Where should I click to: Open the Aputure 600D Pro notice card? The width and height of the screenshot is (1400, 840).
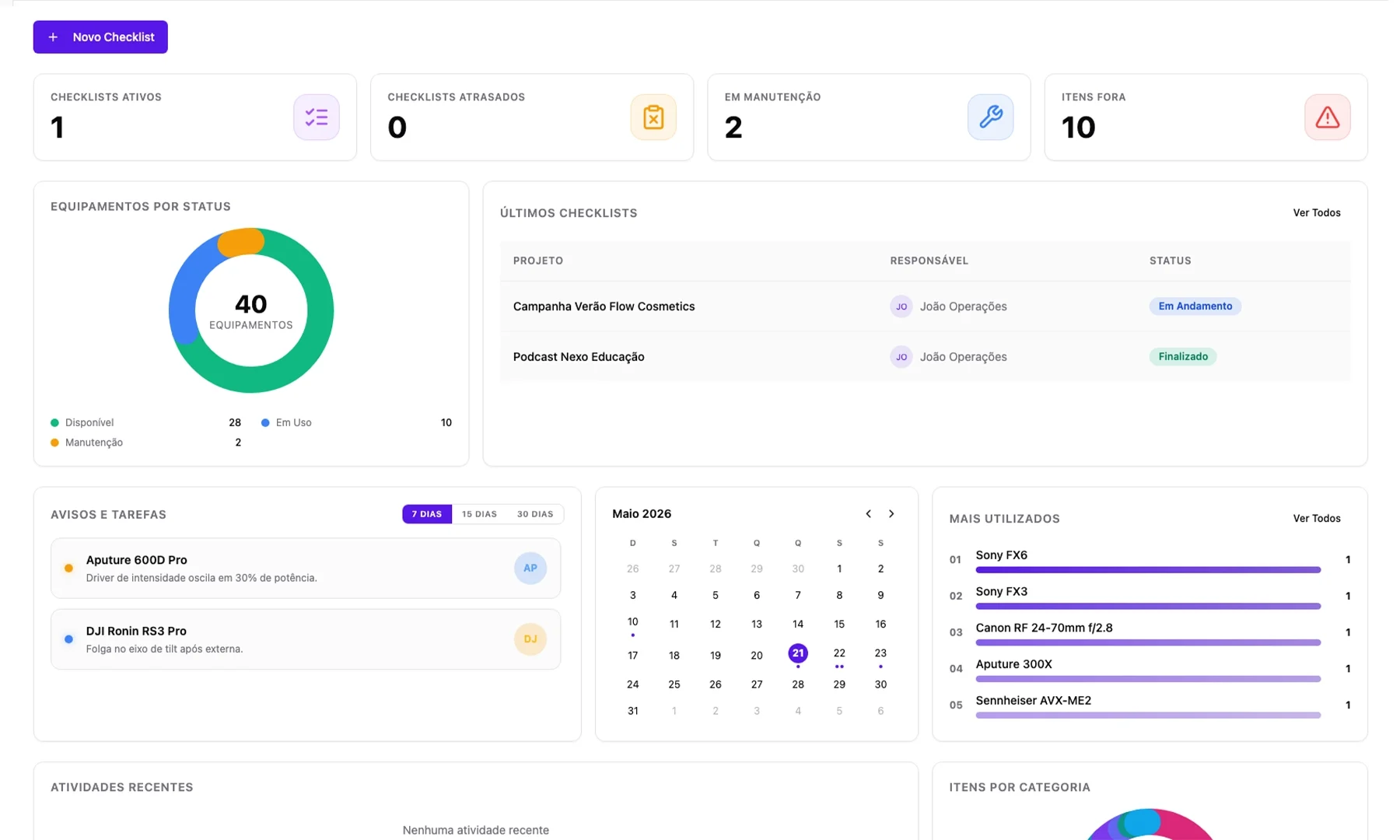pyautogui.click(x=306, y=569)
